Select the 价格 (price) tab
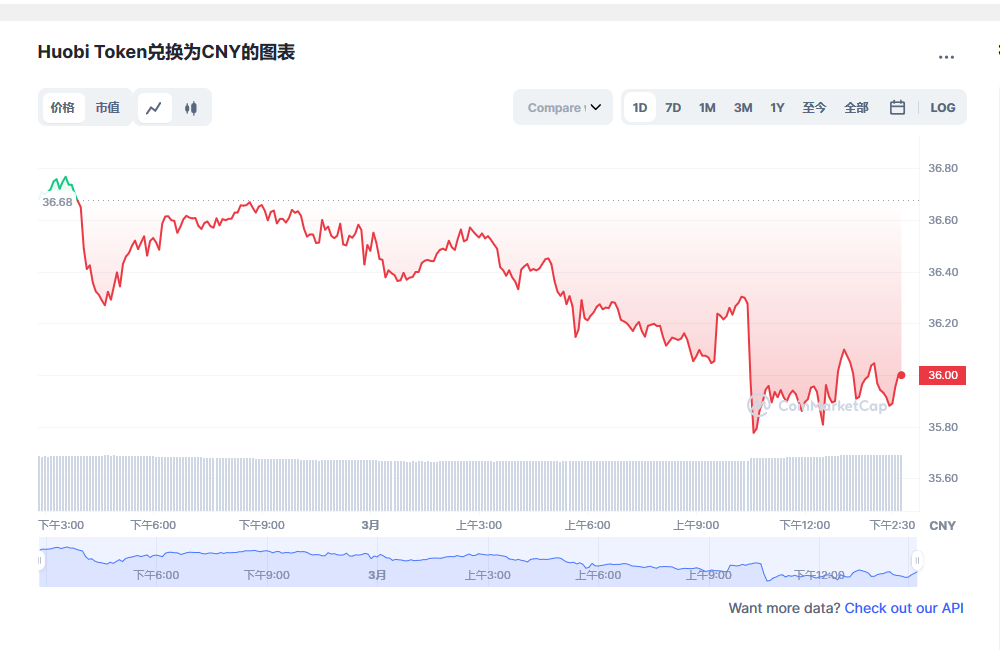This screenshot has width=1000, height=650. tap(63, 107)
